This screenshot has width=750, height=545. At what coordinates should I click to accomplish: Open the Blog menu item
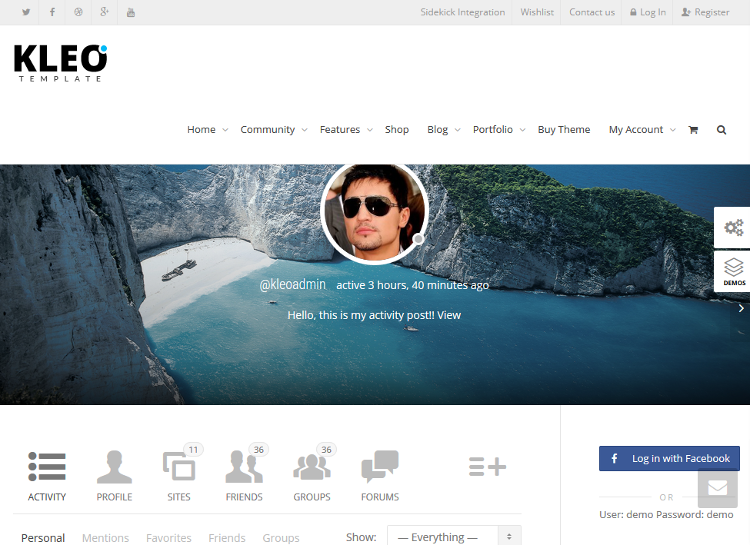[x=437, y=130]
